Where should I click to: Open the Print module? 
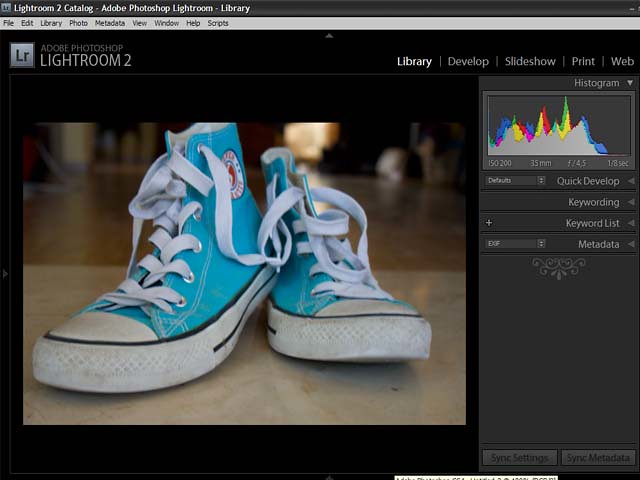tap(583, 61)
